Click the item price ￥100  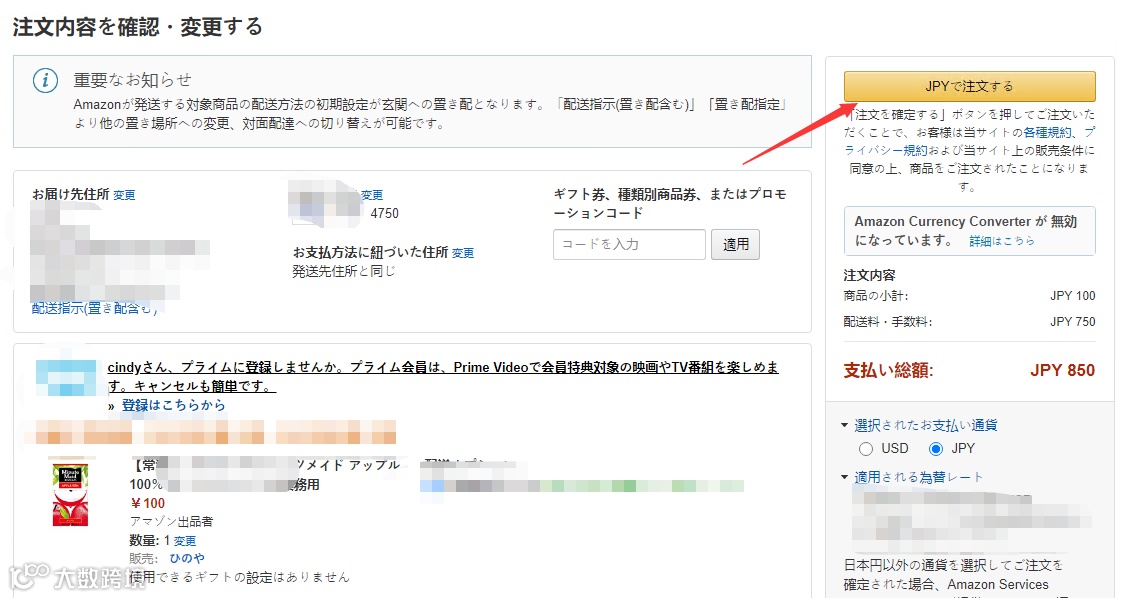[x=148, y=503]
